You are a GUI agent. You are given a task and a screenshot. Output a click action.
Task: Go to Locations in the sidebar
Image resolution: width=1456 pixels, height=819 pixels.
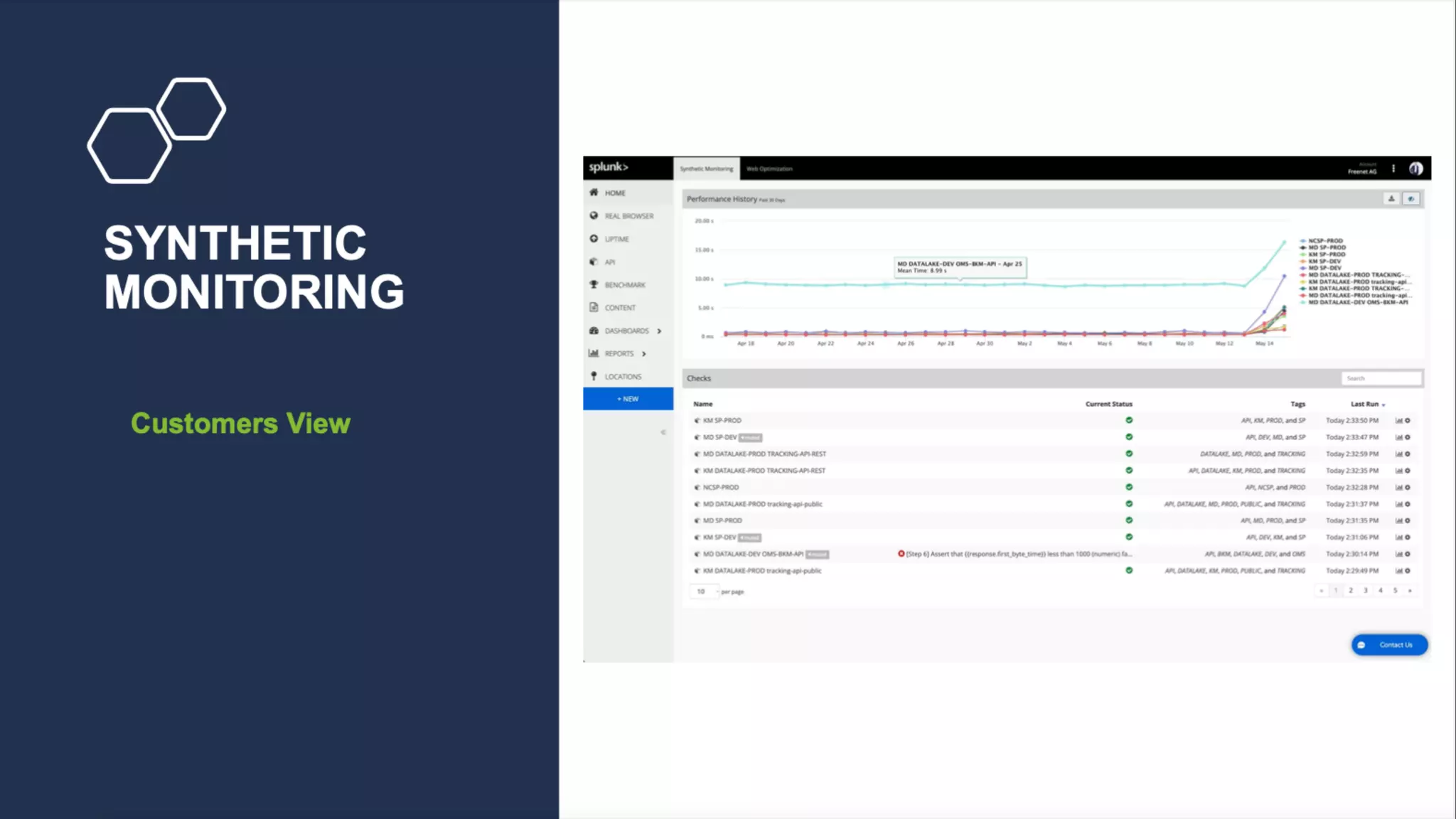click(622, 377)
